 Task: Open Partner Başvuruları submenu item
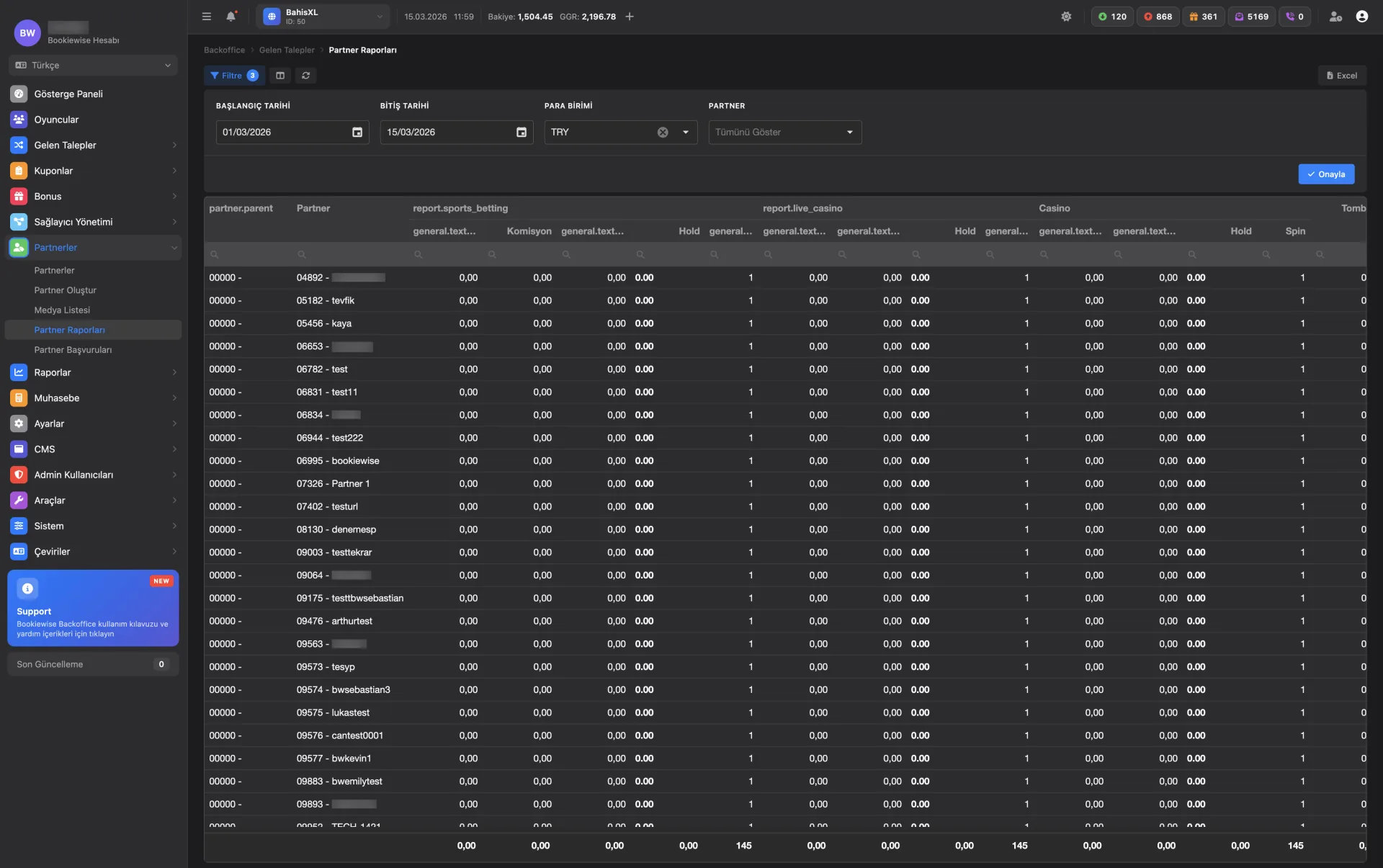coord(73,350)
